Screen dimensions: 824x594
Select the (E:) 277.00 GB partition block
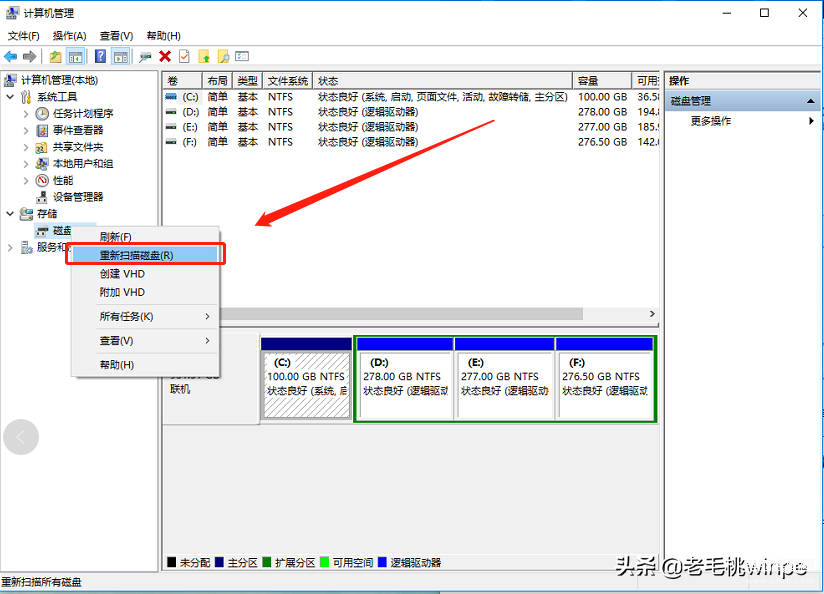coord(504,379)
